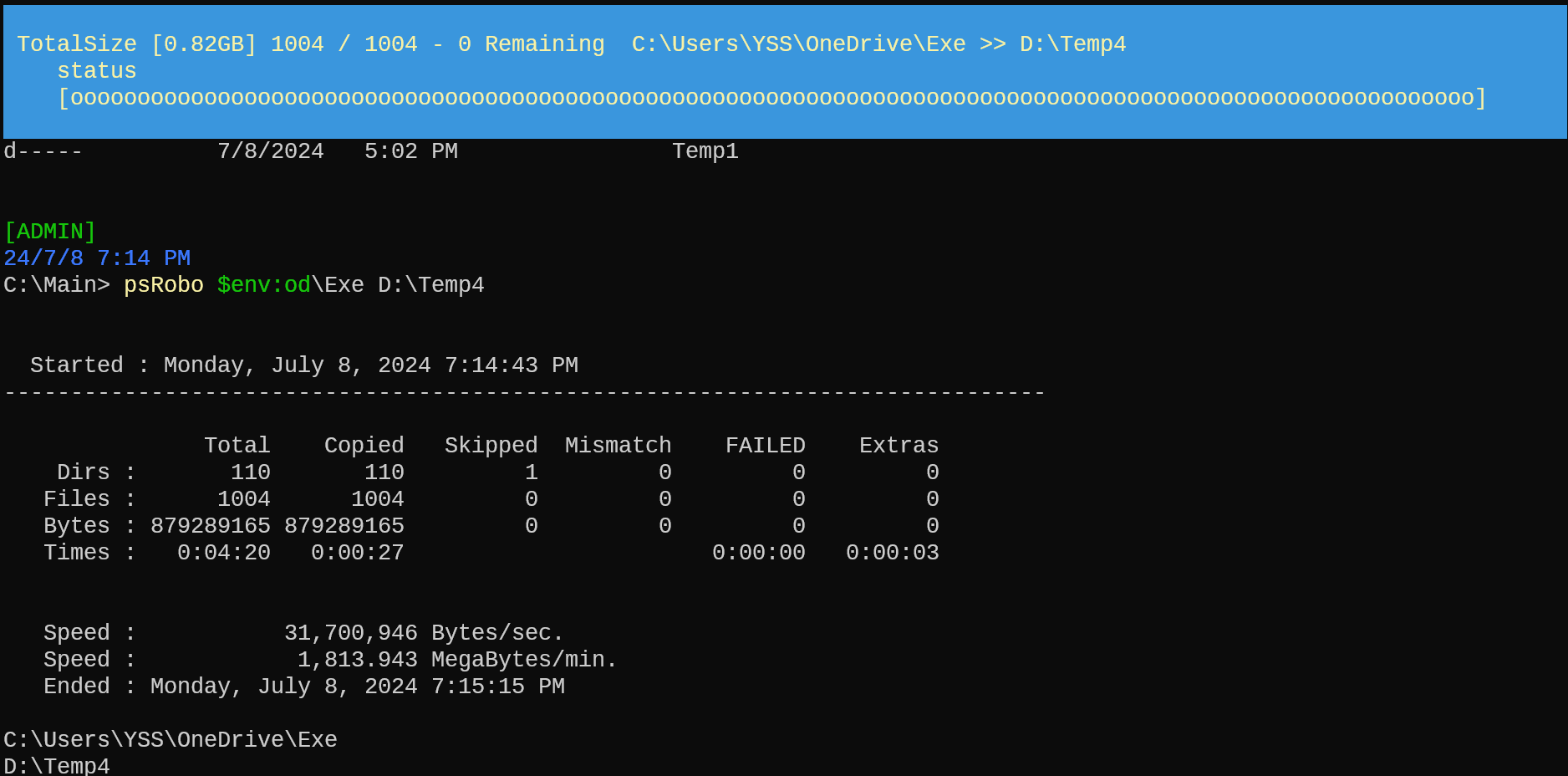Click Dirs Skipped value 1
This screenshot has height=776, width=1568.
coord(532,472)
